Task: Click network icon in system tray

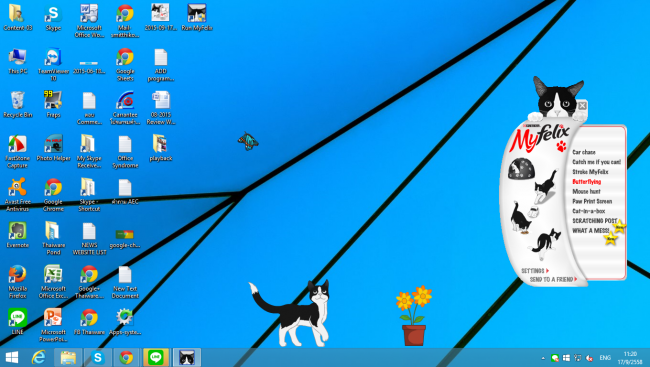Action: coord(577,358)
